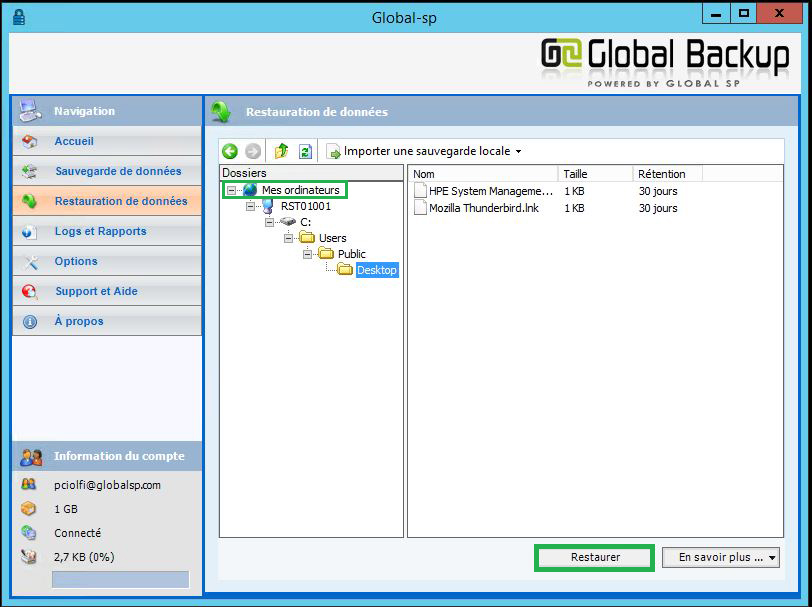
Task: Open Logs et Rapports section
Action: [107, 232]
